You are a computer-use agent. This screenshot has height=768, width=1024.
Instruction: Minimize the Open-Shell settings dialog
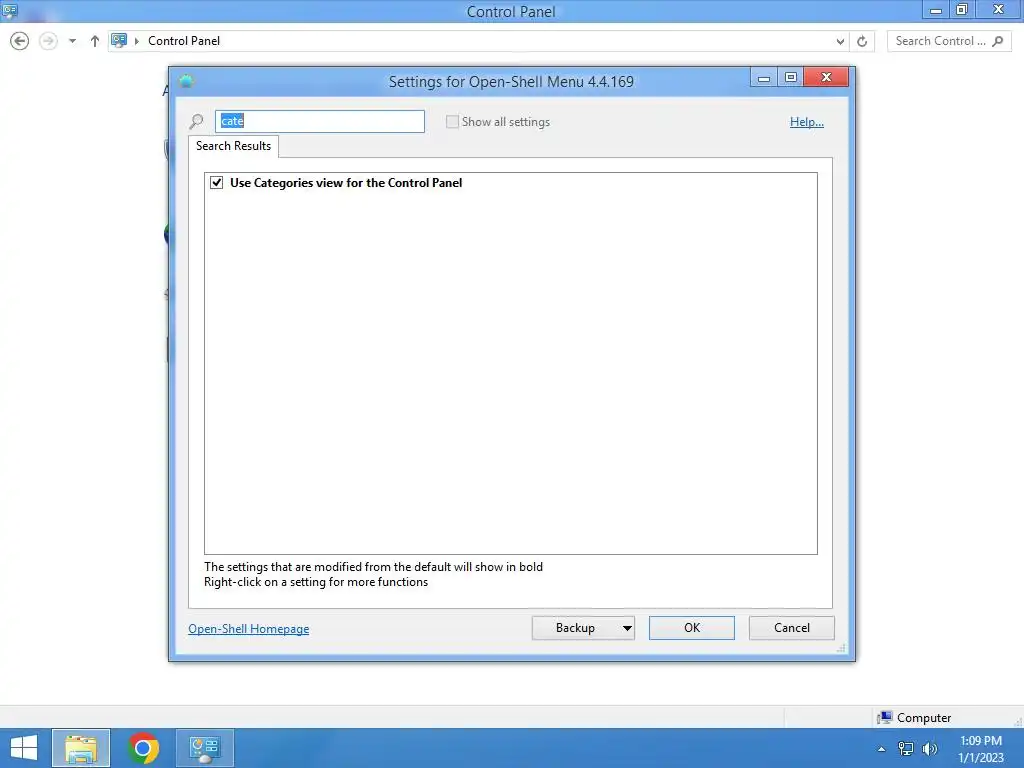click(763, 78)
